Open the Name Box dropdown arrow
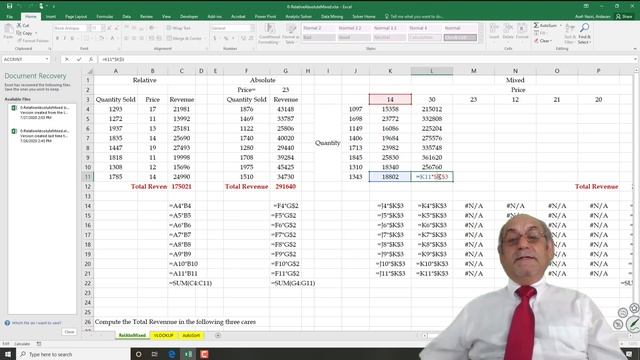The image size is (640, 360). (47, 59)
